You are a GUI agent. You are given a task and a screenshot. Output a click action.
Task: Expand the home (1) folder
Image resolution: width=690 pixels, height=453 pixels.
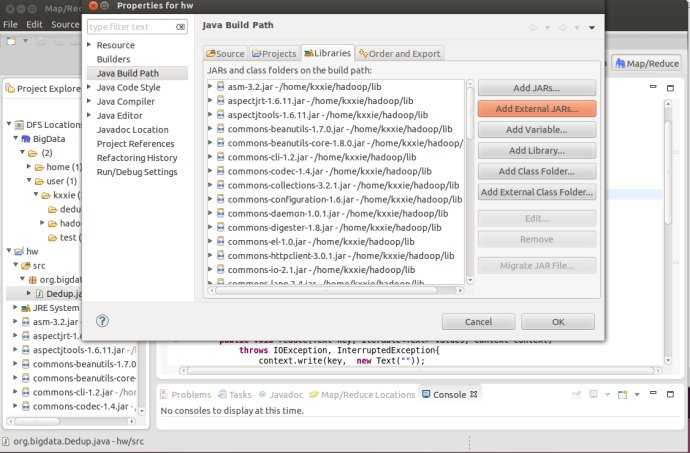pos(29,166)
